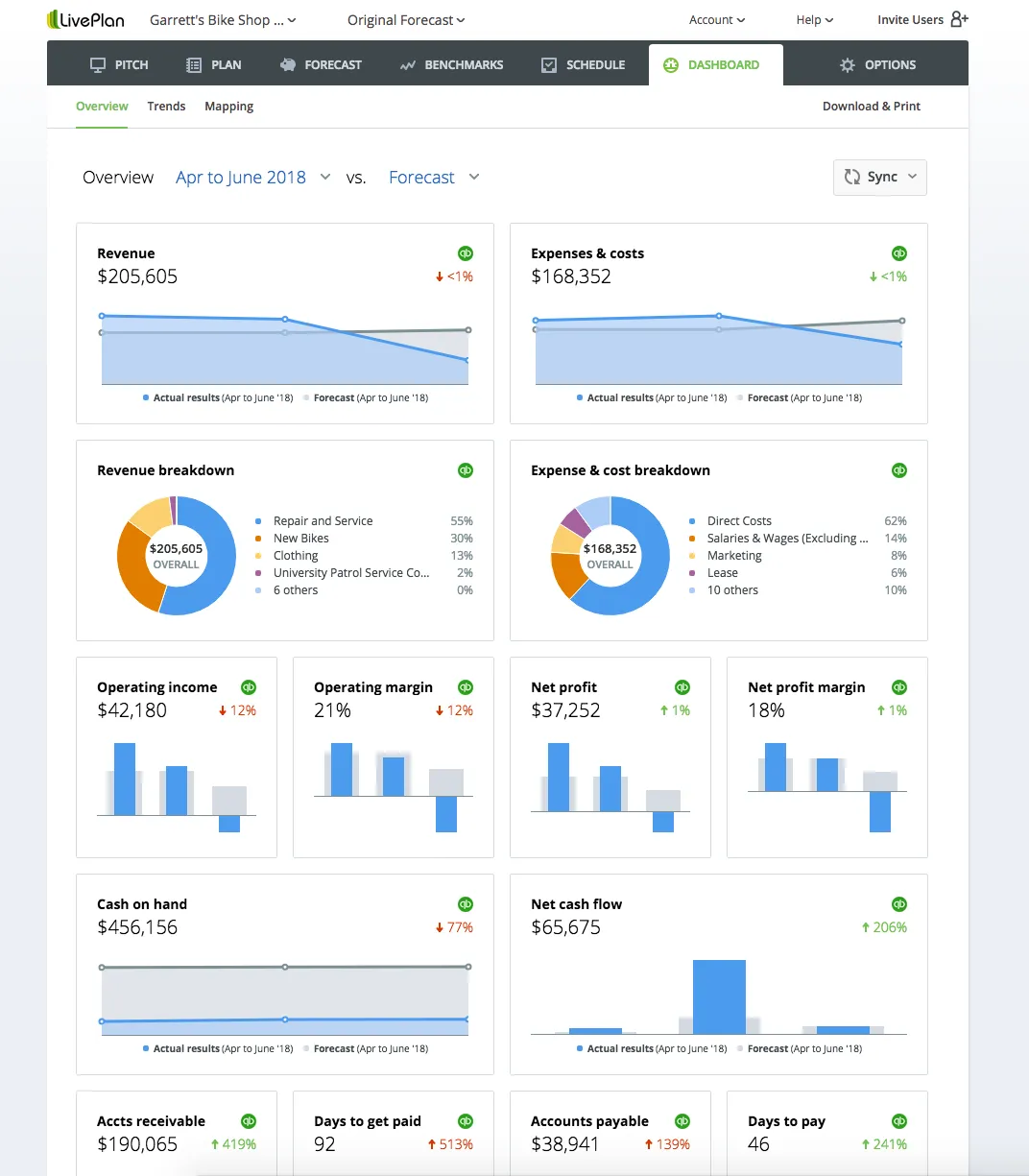Click the Repair and Service blue legend dot
1029x1176 pixels.
(258, 521)
